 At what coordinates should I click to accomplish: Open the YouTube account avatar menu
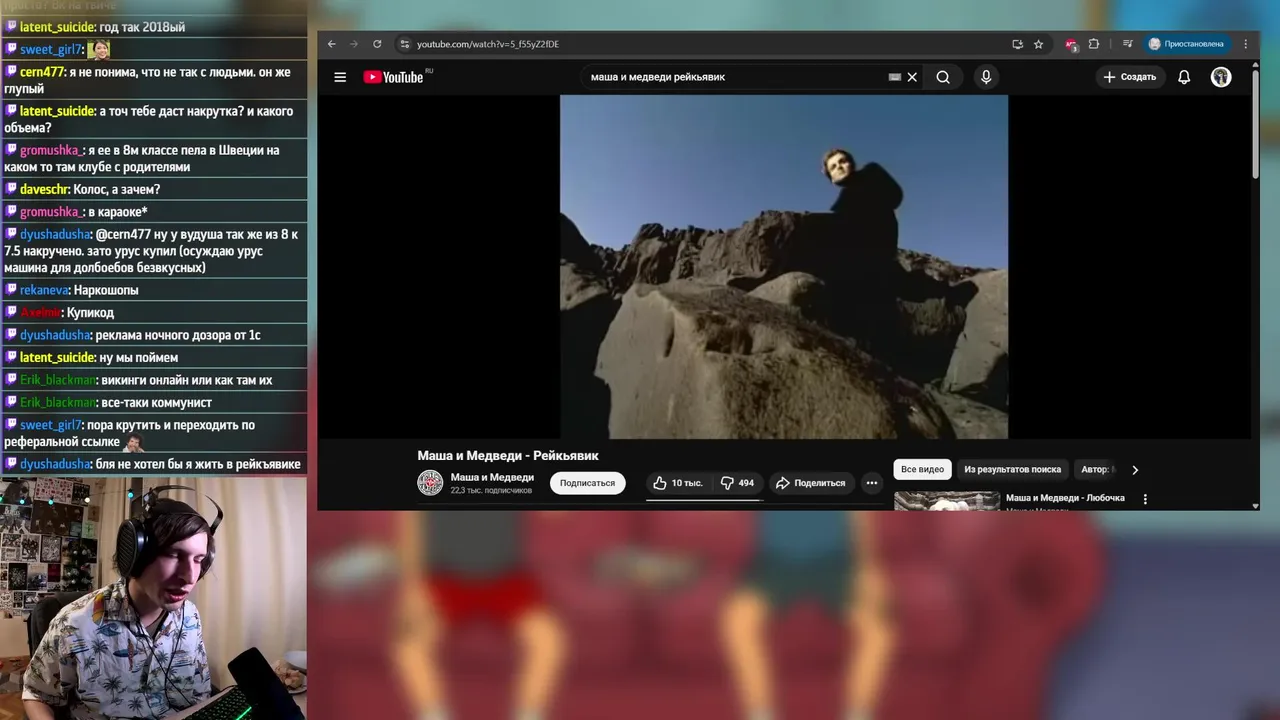(1221, 77)
